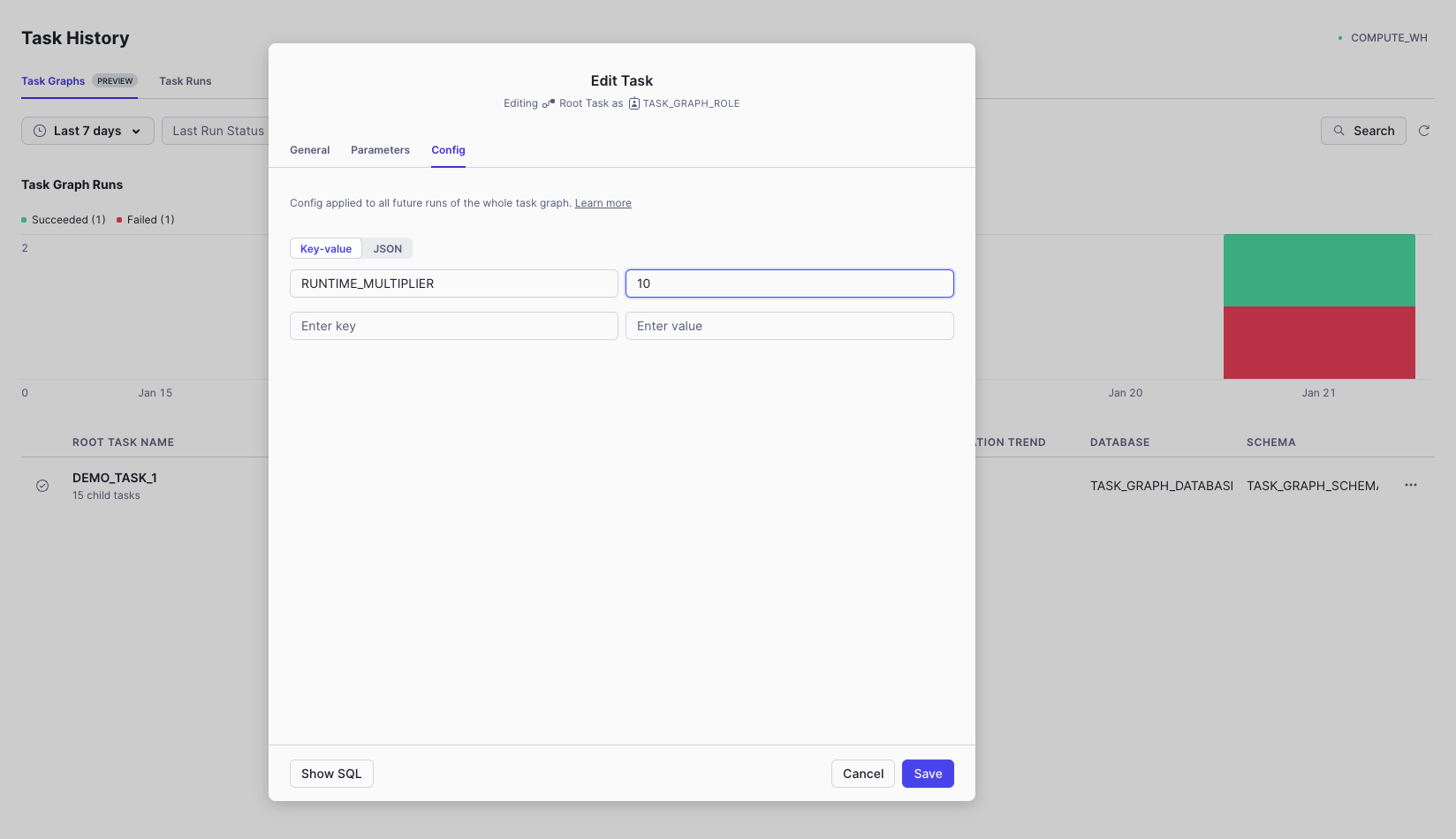Click the refresh icon beside Search
The height and width of the screenshot is (839, 1456).
(1423, 131)
